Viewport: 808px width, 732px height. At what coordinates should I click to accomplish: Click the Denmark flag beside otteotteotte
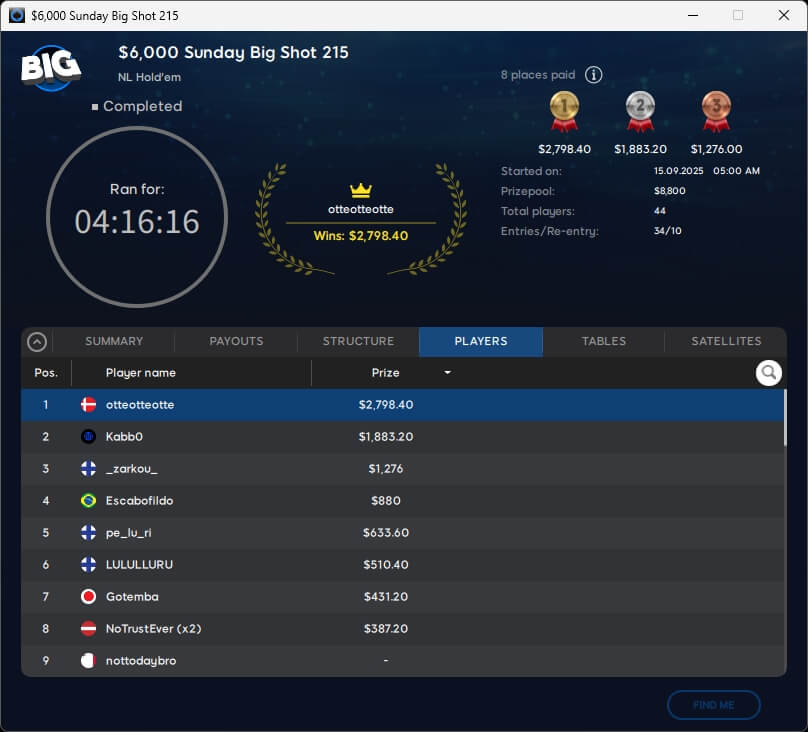[88, 405]
